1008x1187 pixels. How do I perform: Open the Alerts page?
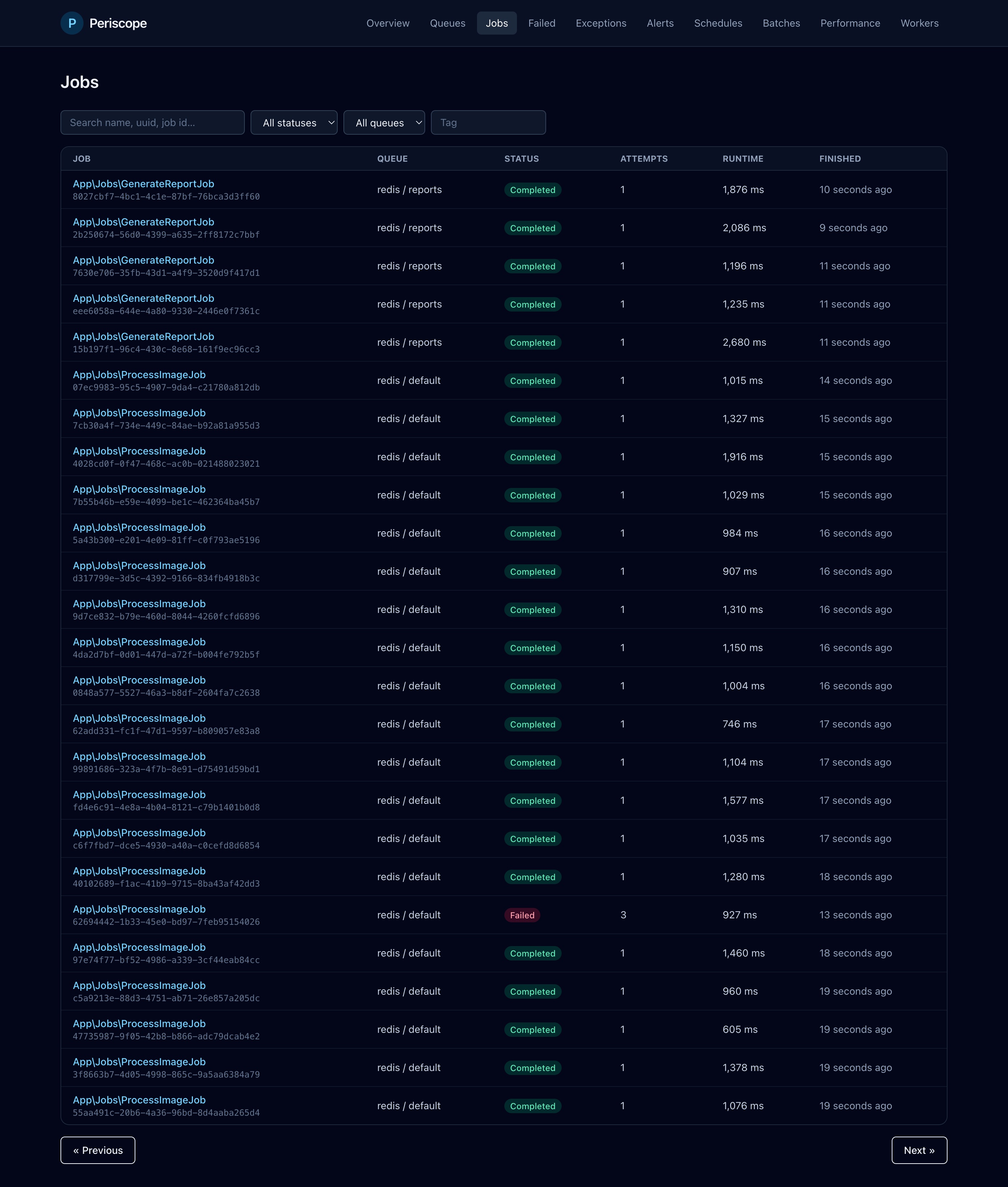click(x=660, y=23)
